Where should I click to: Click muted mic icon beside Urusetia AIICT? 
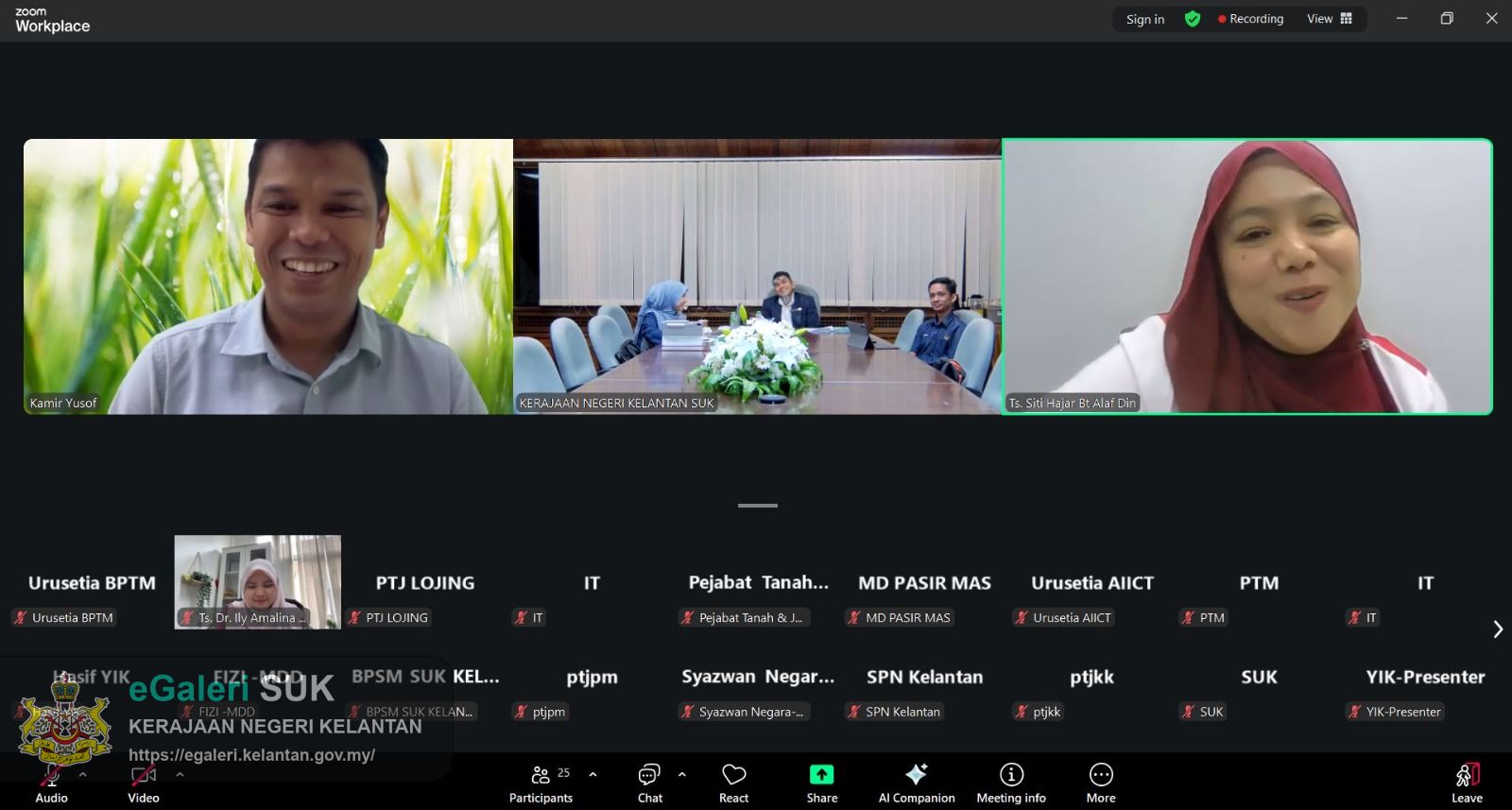tap(1022, 617)
